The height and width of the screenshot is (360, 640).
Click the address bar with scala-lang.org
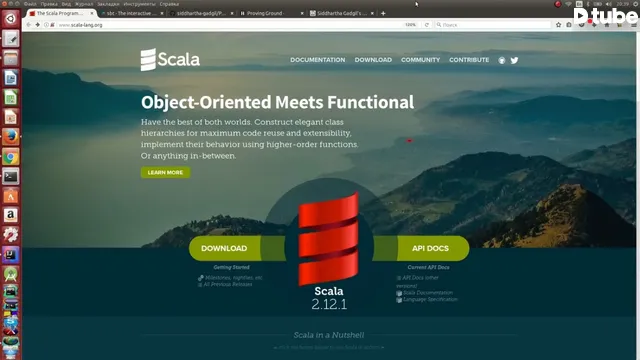(x=229, y=25)
